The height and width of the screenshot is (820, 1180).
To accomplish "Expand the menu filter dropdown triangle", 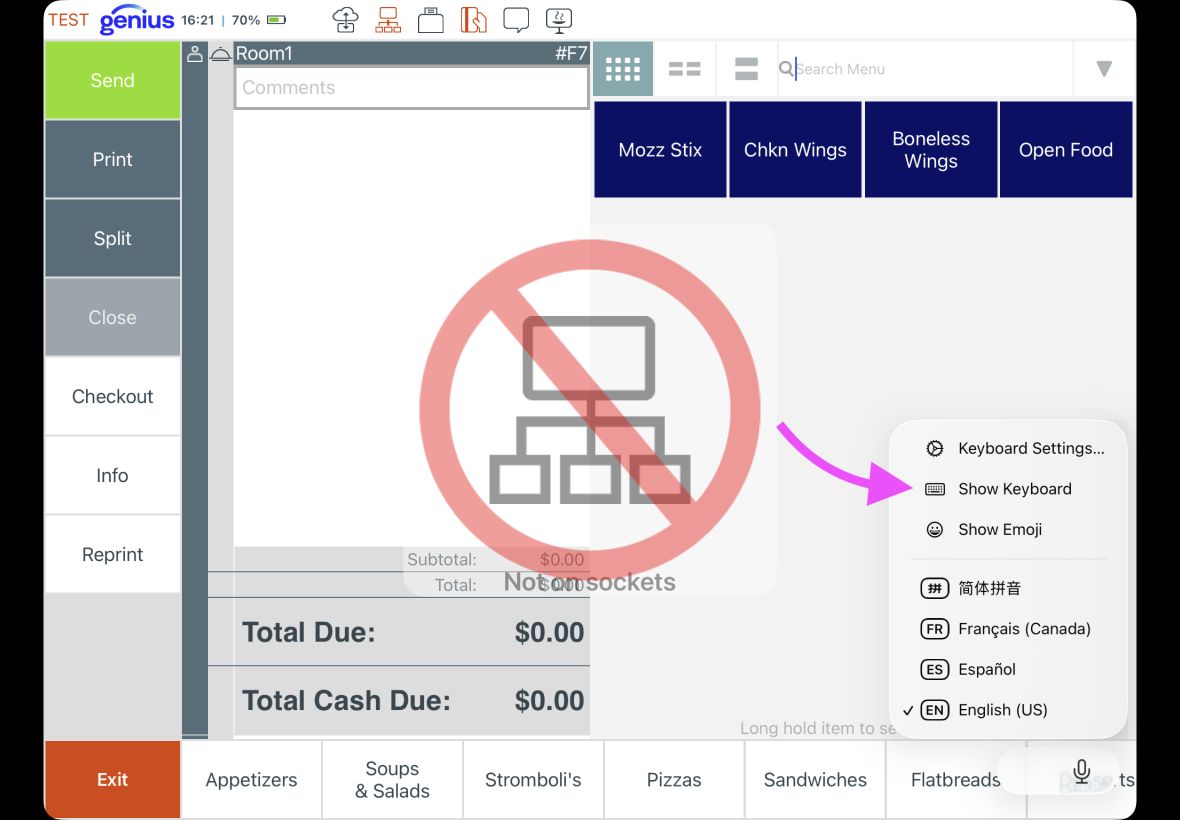I will pos(1104,69).
